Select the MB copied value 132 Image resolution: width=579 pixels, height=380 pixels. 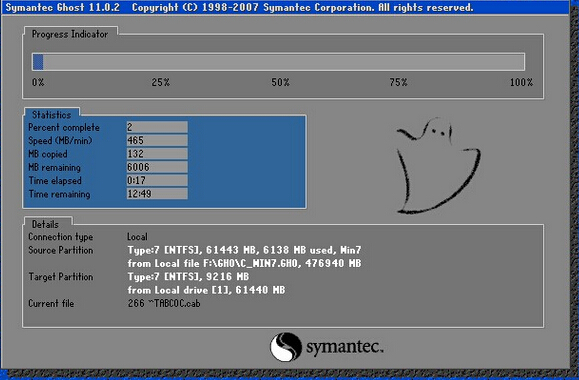[x=157, y=154]
